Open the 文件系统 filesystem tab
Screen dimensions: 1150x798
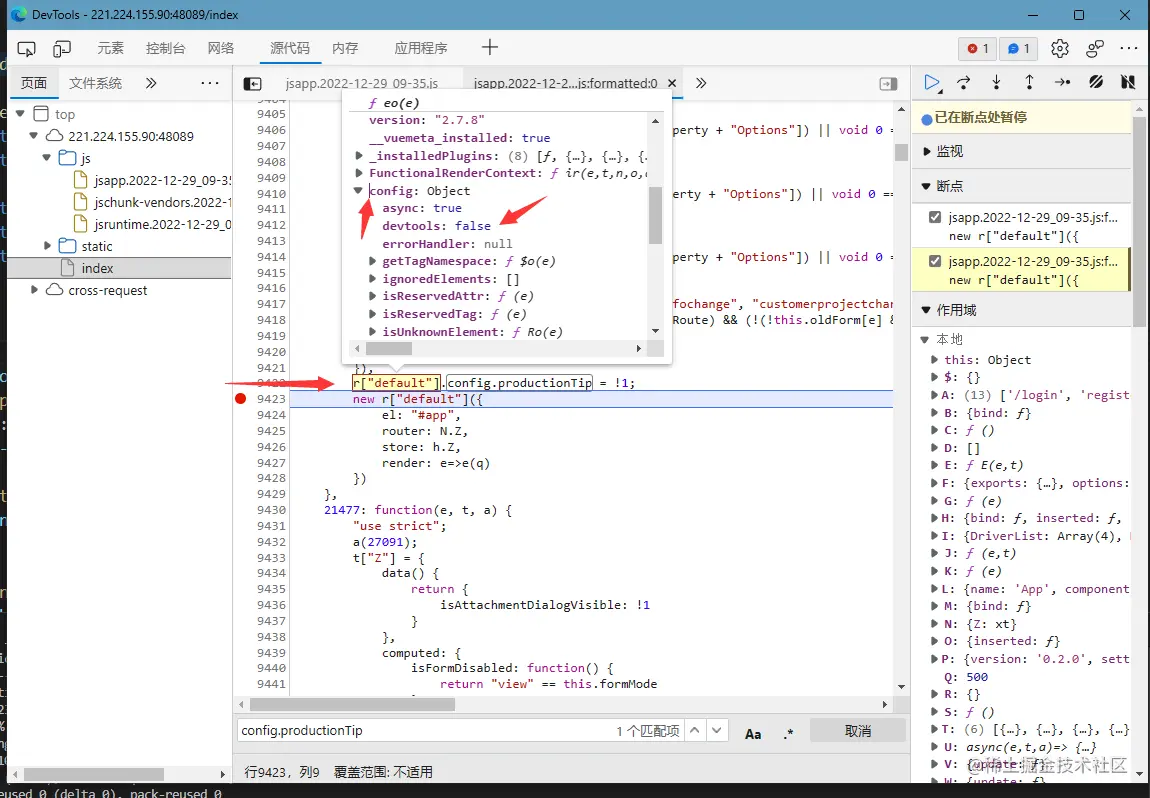pyautogui.click(x=95, y=83)
